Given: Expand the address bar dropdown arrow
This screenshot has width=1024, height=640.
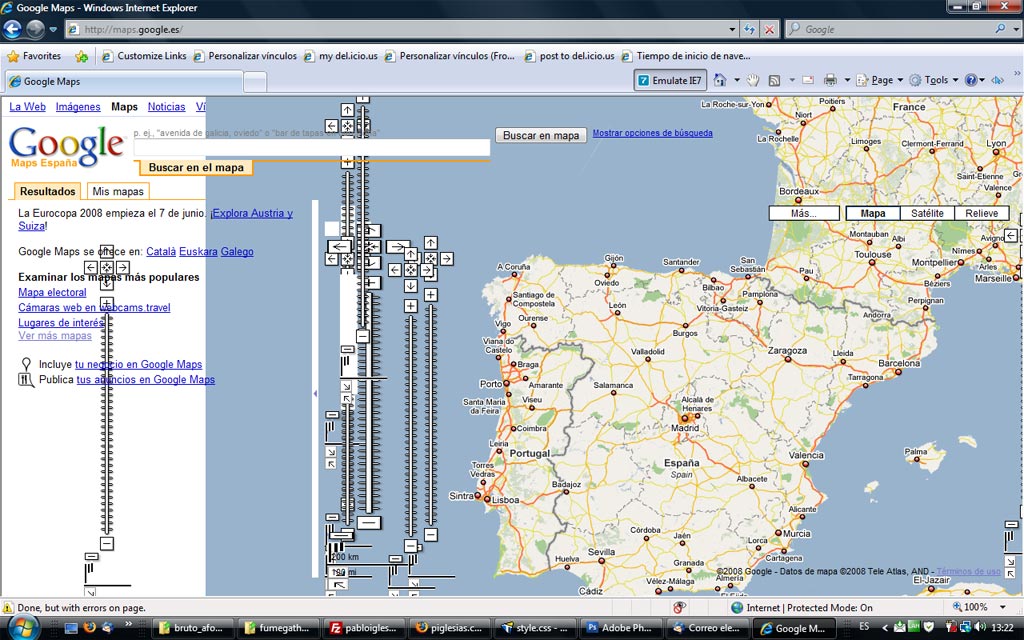Looking at the screenshot, I should click(732, 29).
